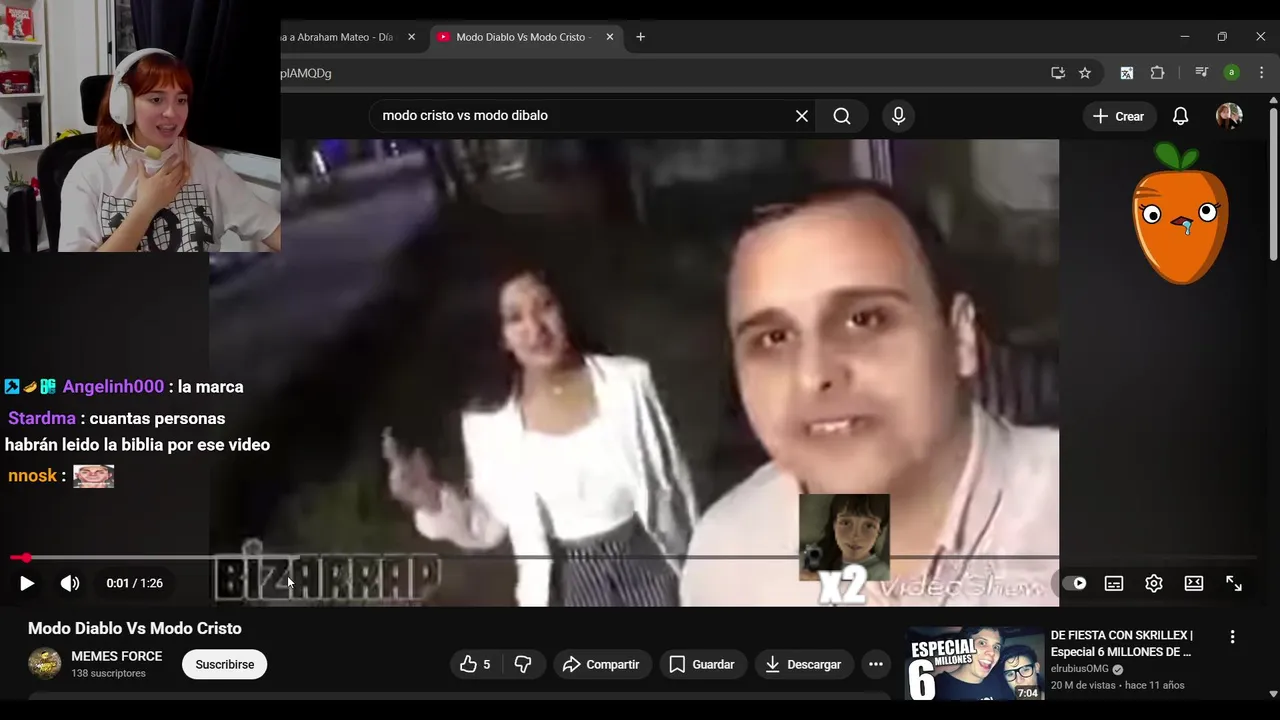
Task: Open the translate page icon
Action: [x=1127, y=73]
